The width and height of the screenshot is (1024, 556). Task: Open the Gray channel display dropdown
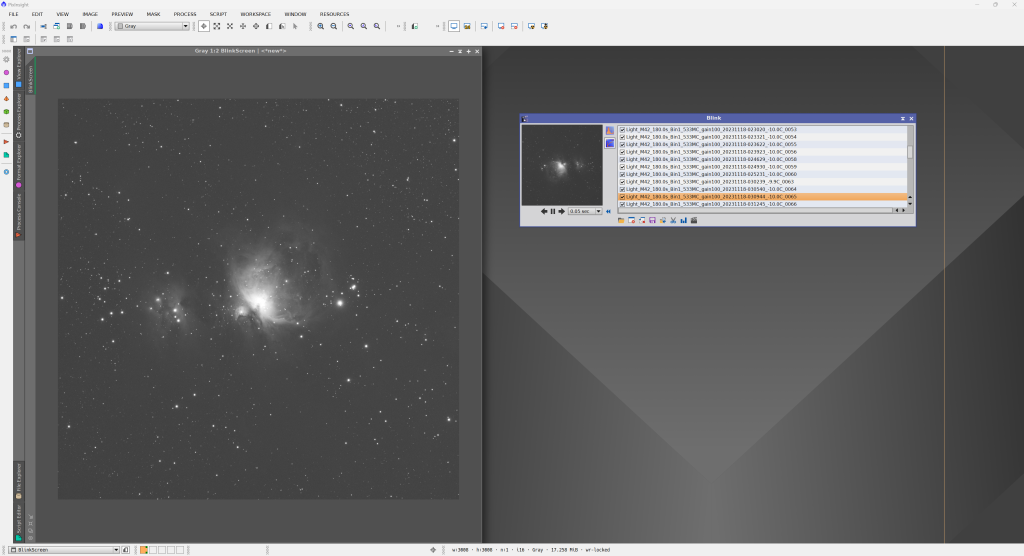pos(150,26)
